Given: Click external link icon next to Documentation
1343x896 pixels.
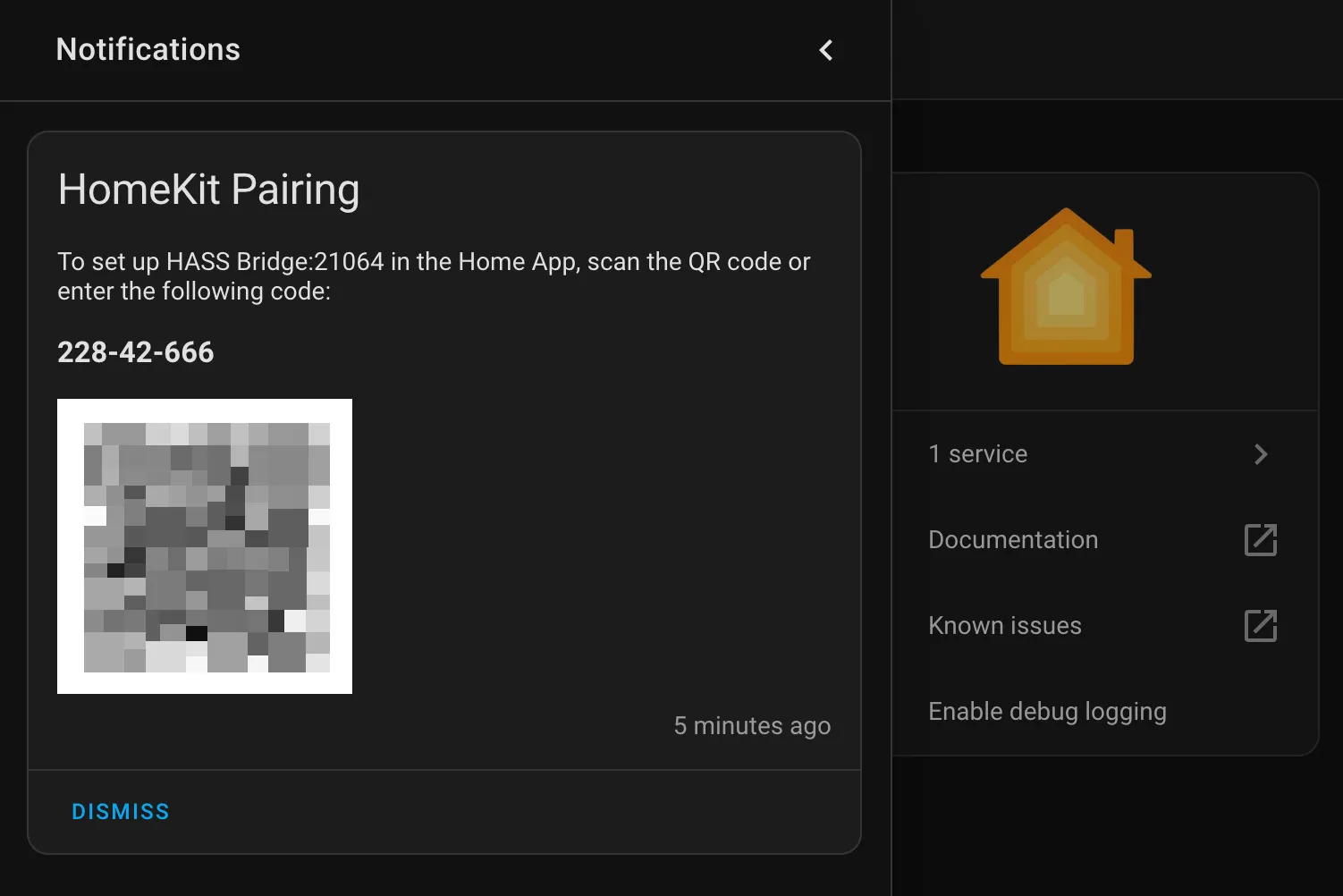Looking at the screenshot, I should [1261, 540].
